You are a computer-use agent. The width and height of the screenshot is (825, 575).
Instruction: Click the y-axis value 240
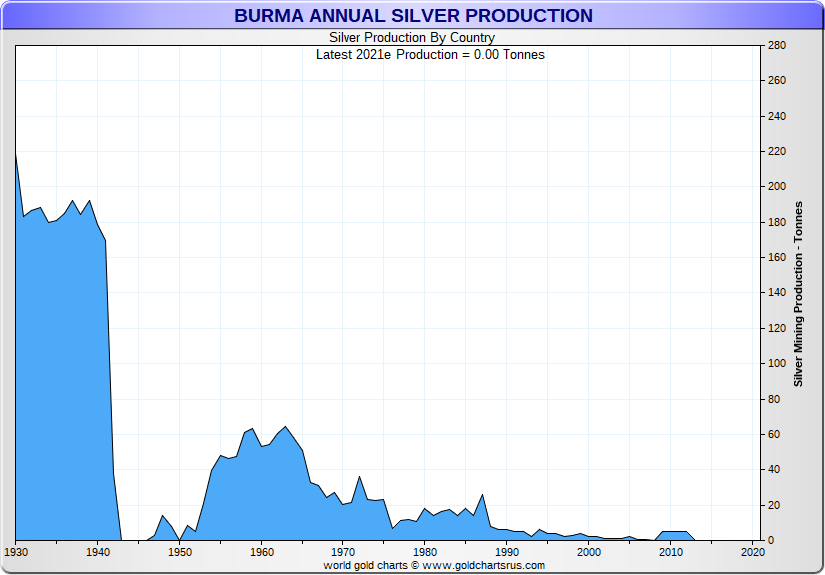point(777,116)
